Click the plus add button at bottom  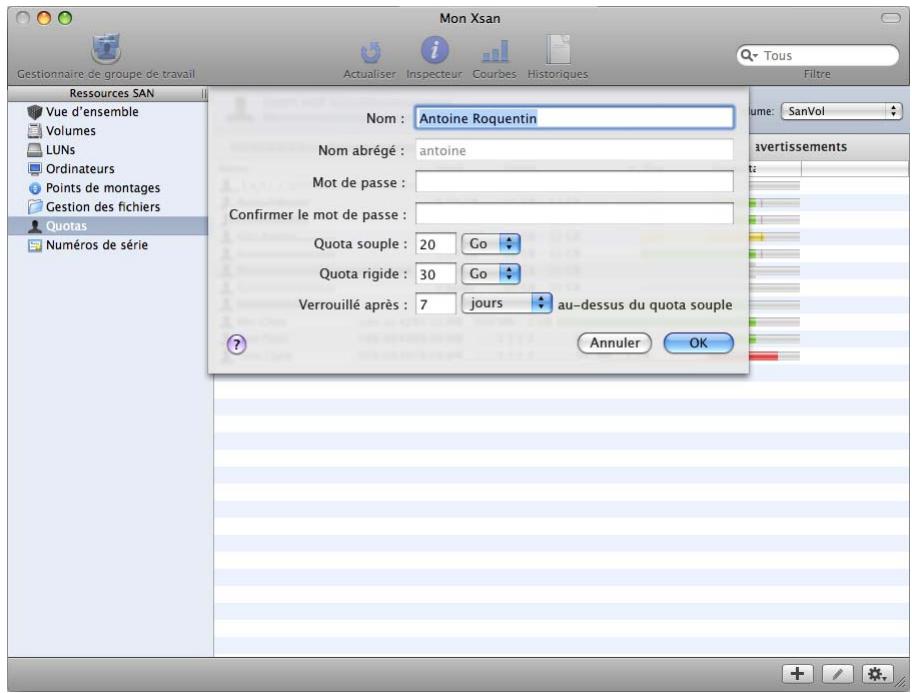point(797,674)
